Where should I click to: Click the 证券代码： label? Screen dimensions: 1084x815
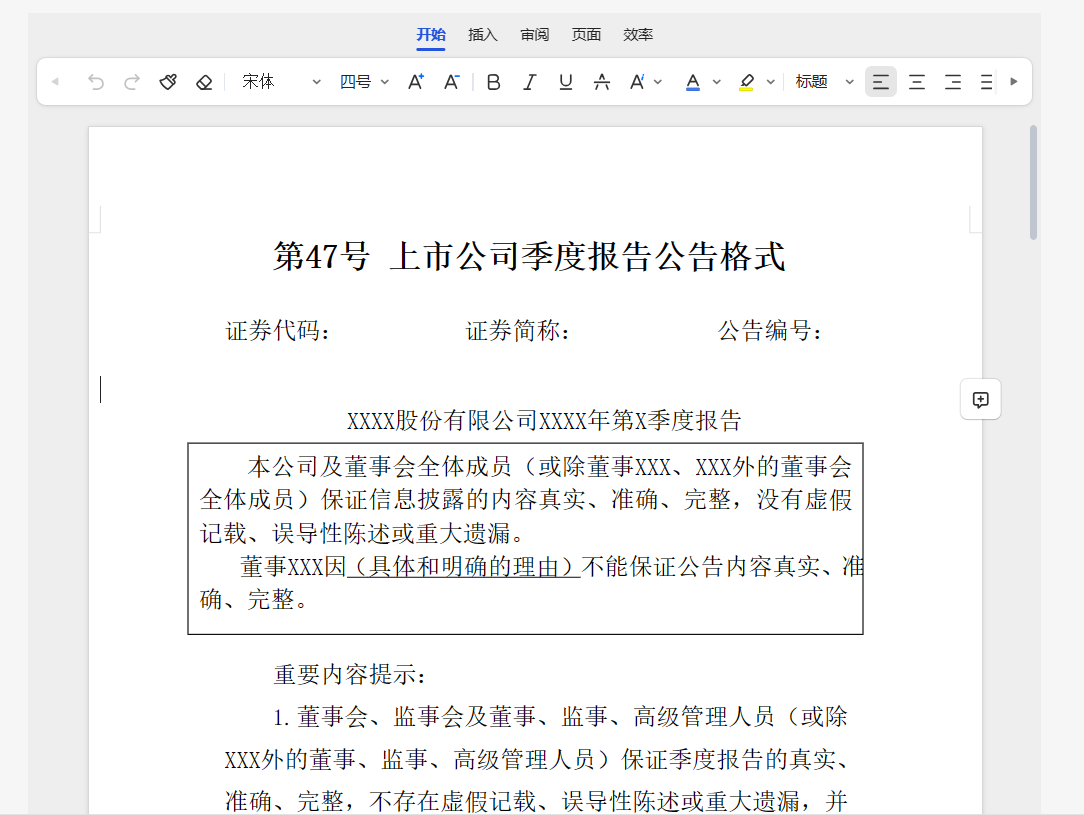coord(278,331)
